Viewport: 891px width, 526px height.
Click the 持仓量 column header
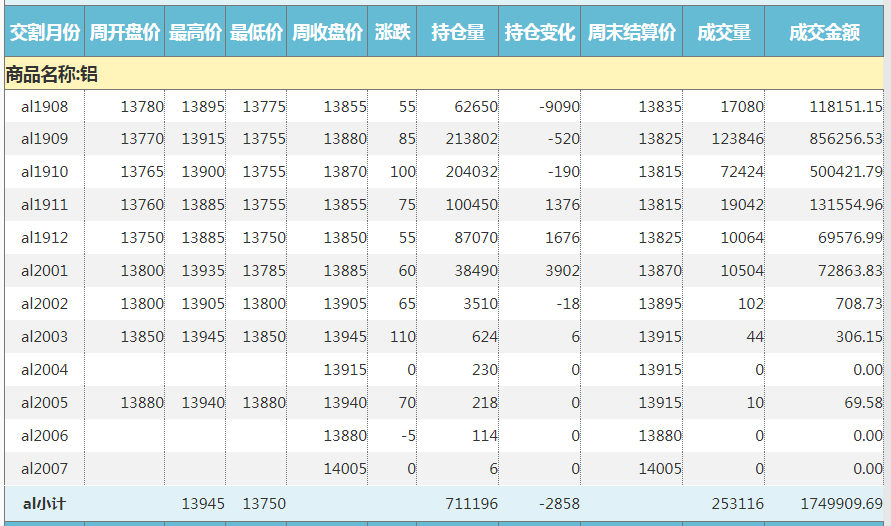[x=458, y=33]
